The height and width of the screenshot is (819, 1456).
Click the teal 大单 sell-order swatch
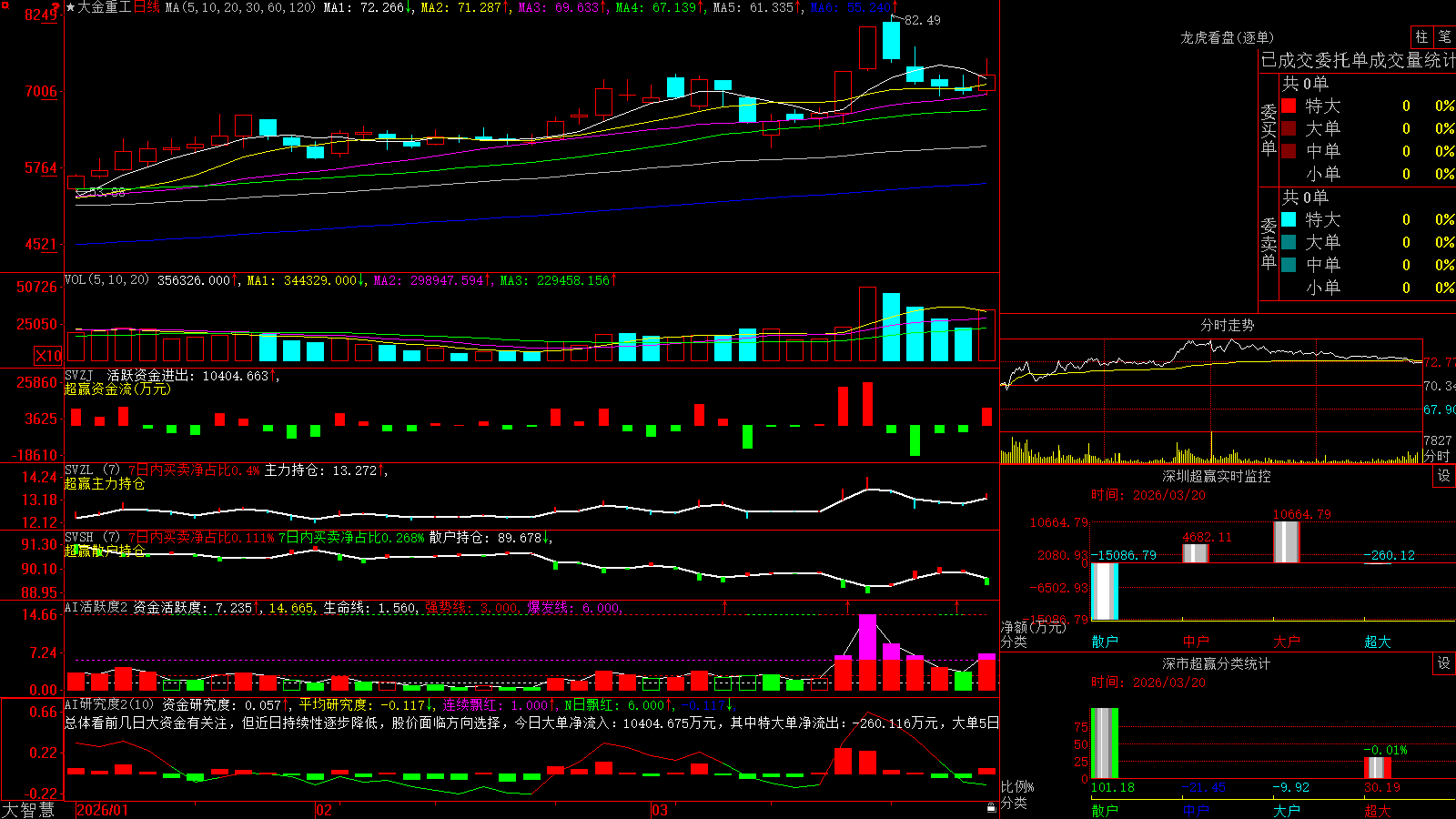pyautogui.click(x=1289, y=242)
